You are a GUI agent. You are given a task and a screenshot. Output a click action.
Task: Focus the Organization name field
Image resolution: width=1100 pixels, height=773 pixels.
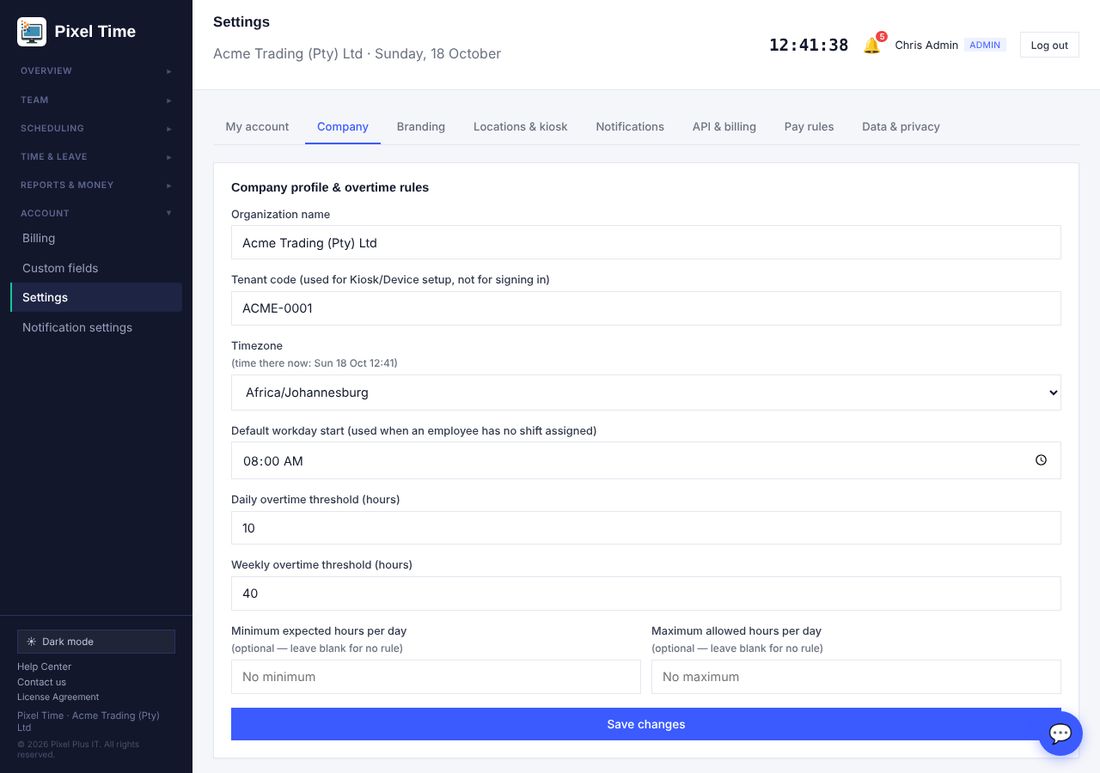click(645, 243)
